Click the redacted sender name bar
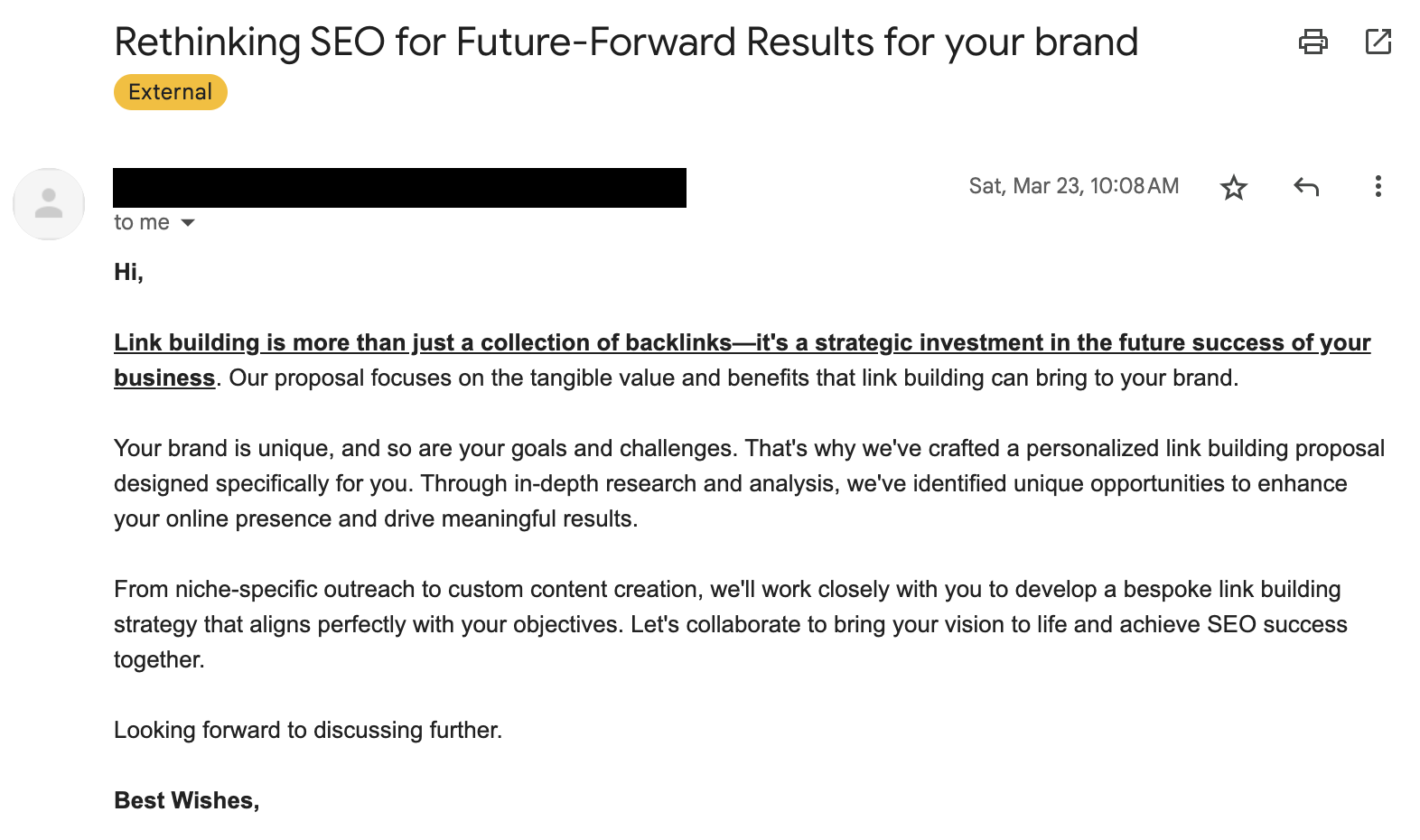This screenshot has height=840, width=1420. 399,188
